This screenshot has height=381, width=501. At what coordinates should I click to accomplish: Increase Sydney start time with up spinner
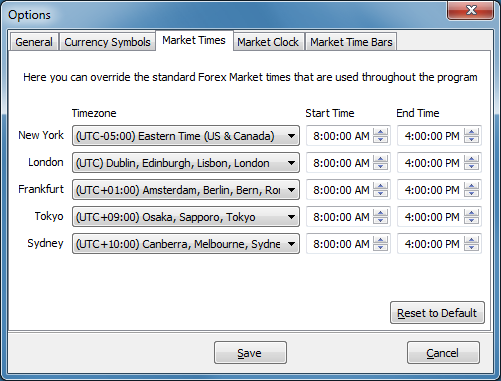[x=380, y=240]
